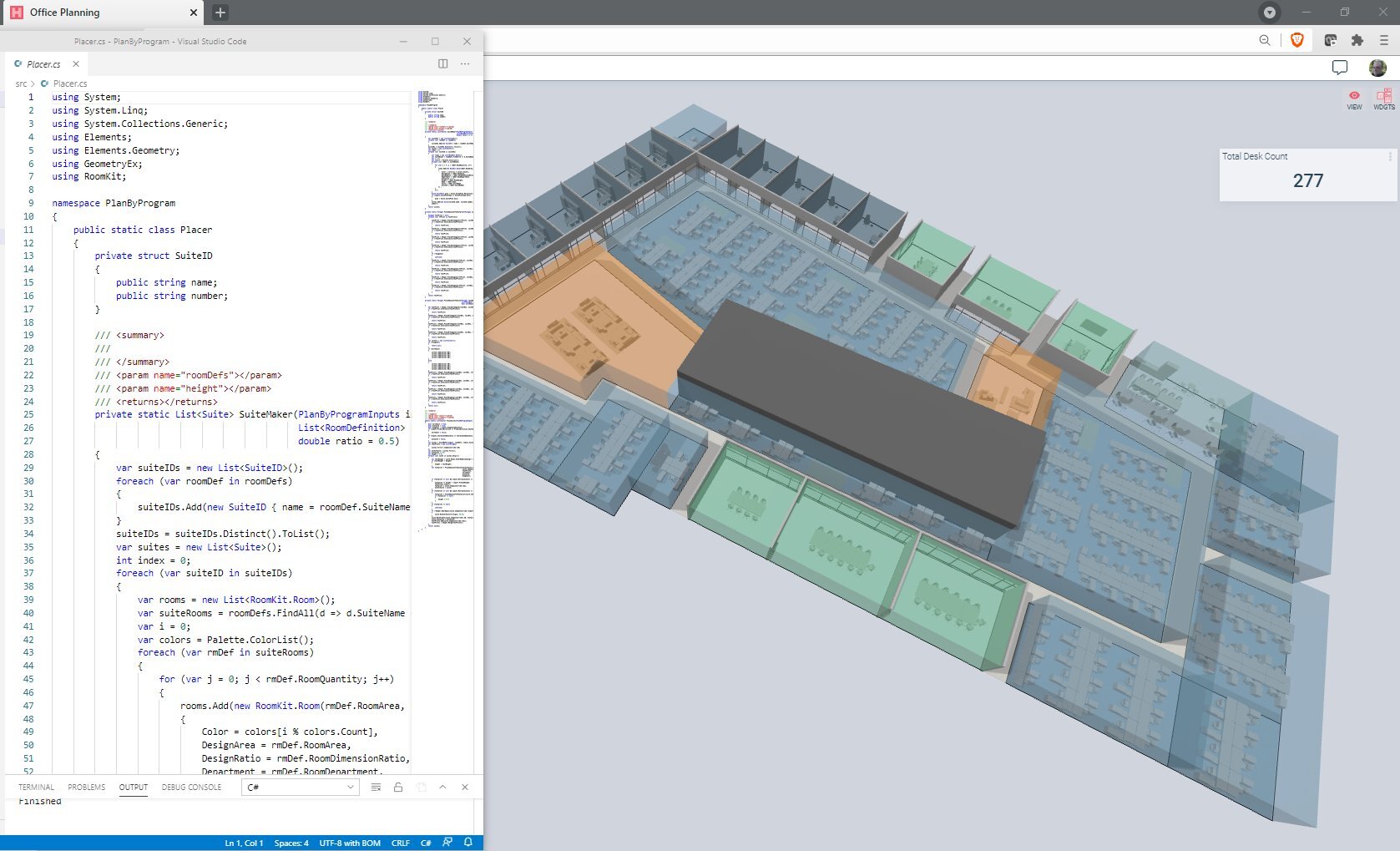
Task: Open the Total Desk Count widget options
Action: point(1390,156)
